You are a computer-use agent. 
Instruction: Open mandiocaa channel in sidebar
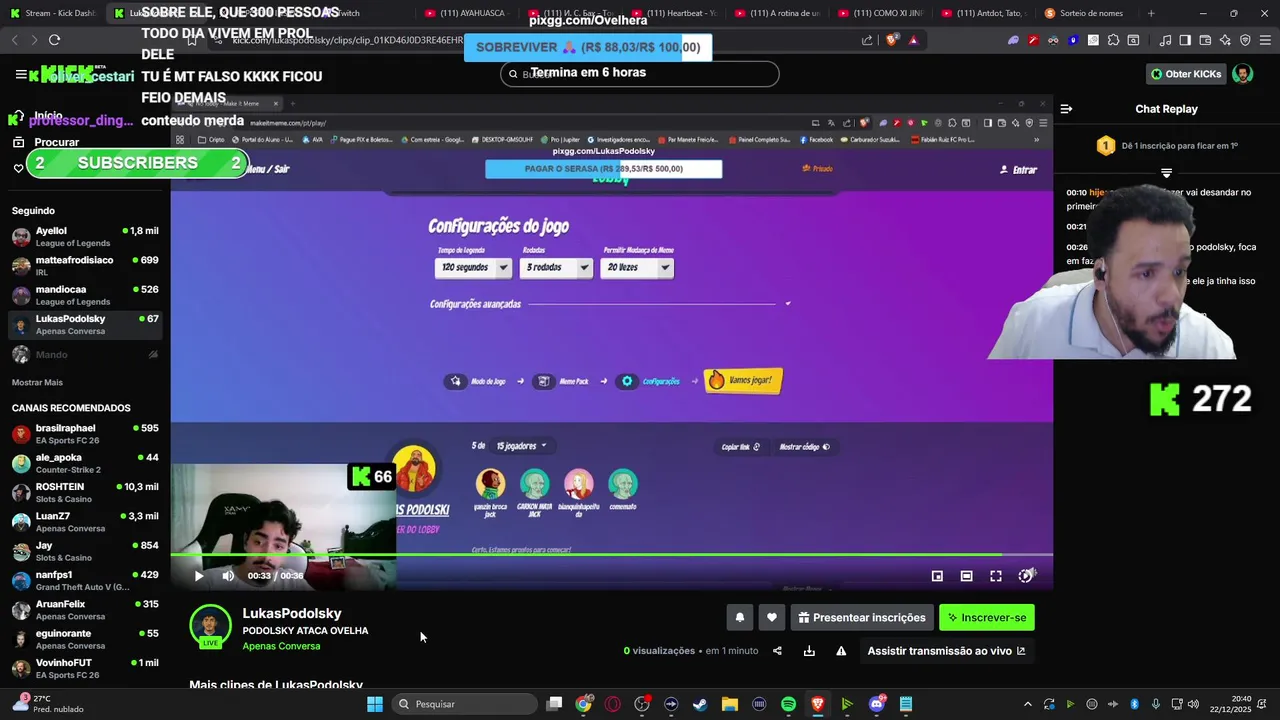click(x=85, y=295)
